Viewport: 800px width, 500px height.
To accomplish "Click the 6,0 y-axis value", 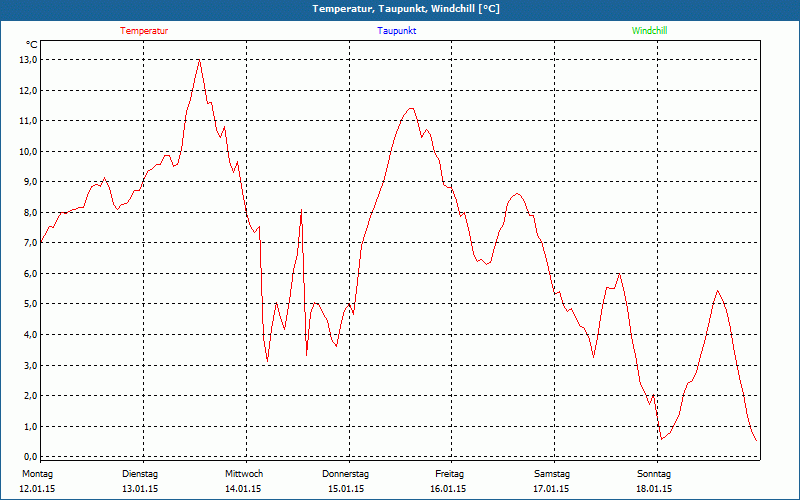I will [31, 273].
